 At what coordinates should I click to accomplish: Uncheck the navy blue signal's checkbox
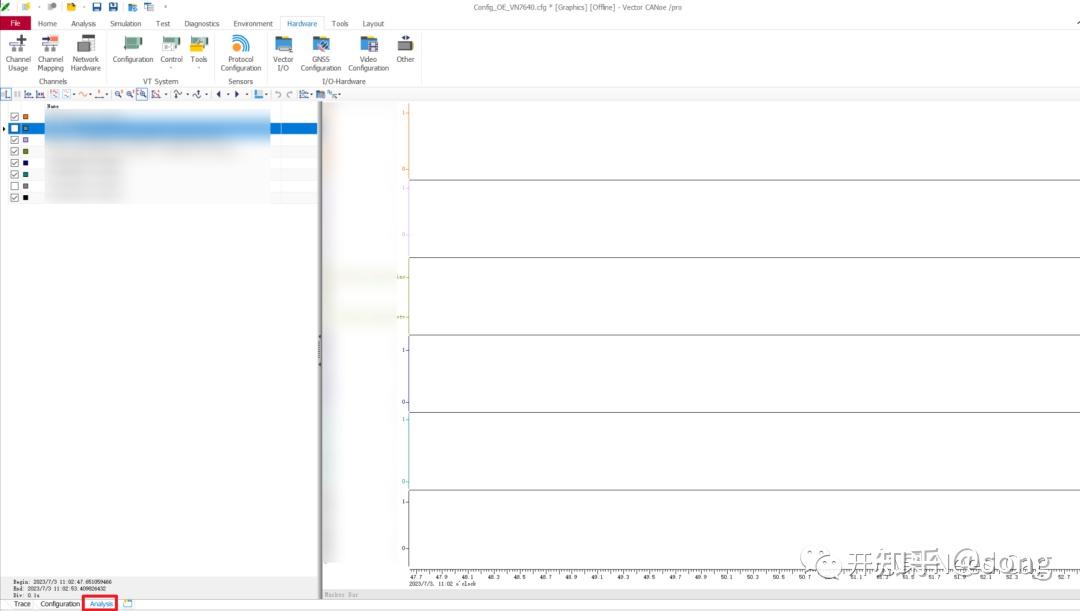click(x=14, y=163)
